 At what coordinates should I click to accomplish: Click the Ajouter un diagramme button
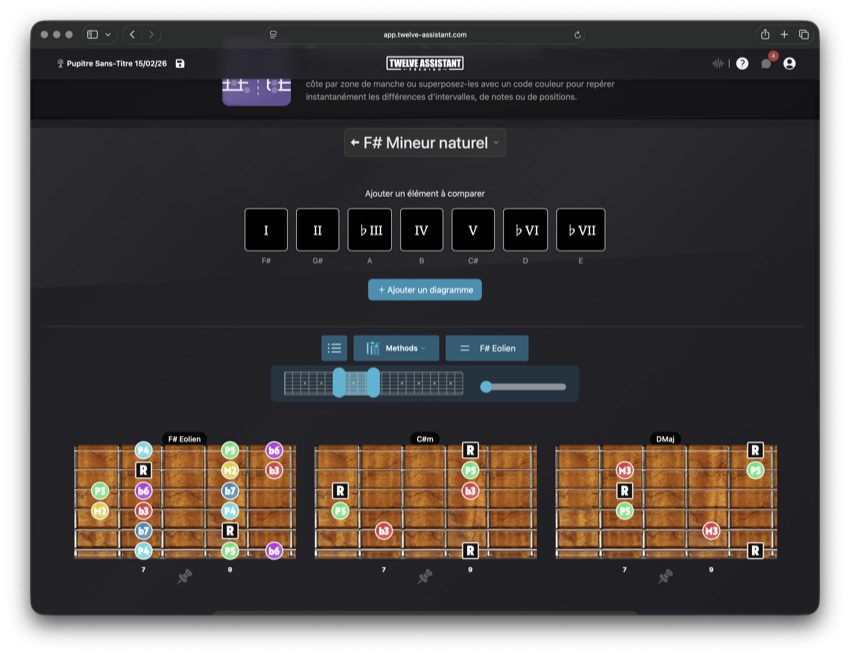coord(425,290)
